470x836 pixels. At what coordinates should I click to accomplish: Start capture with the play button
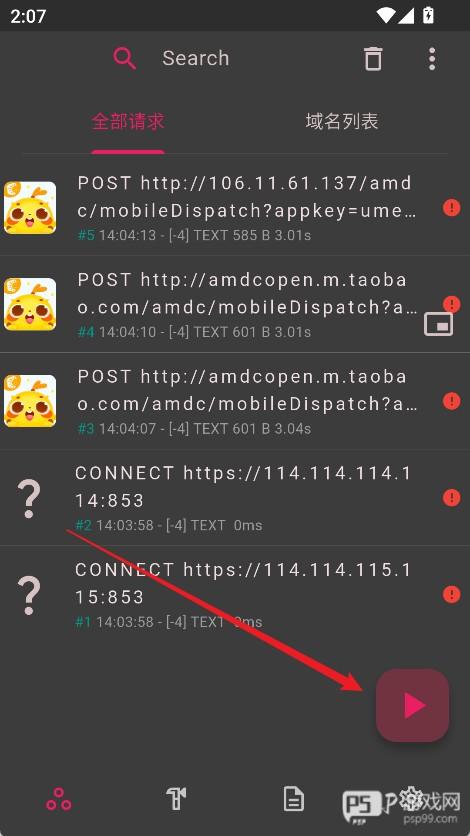point(412,705)
